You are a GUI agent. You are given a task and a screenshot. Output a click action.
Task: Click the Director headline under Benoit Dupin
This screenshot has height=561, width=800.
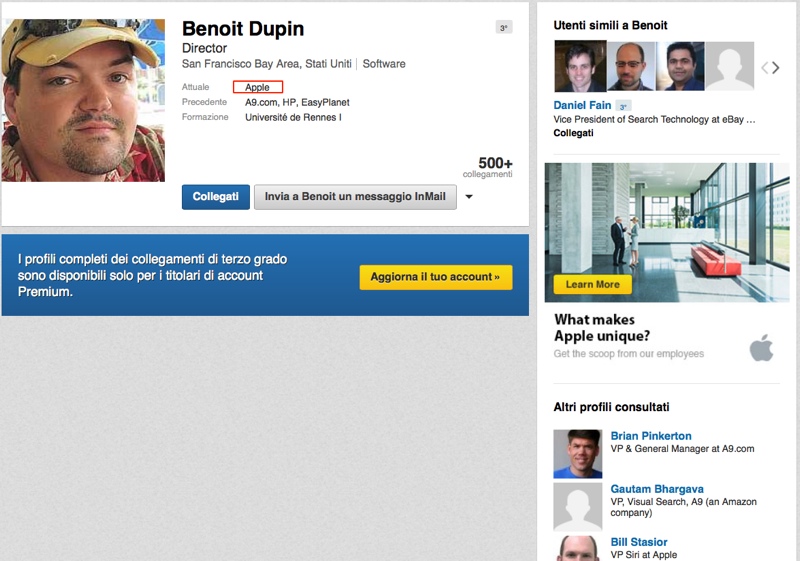click(204, 48)
